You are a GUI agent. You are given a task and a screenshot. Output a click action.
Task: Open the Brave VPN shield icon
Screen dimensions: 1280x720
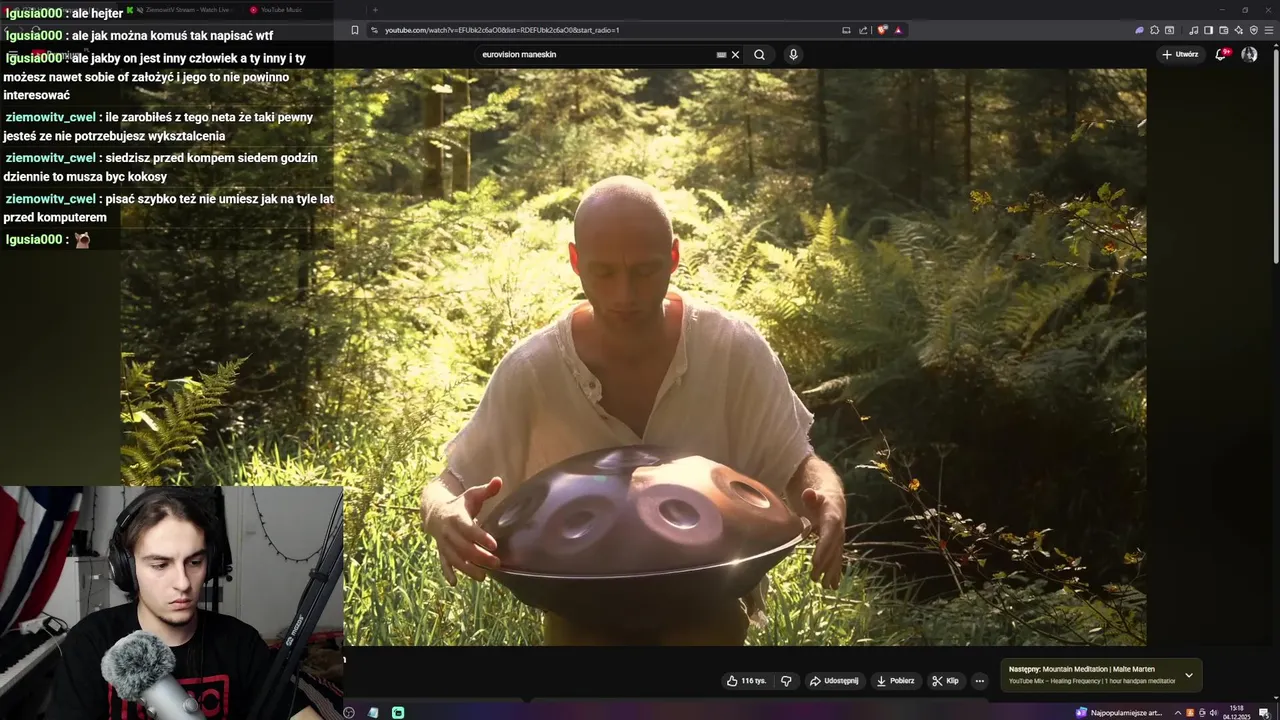pos(1254,30)
